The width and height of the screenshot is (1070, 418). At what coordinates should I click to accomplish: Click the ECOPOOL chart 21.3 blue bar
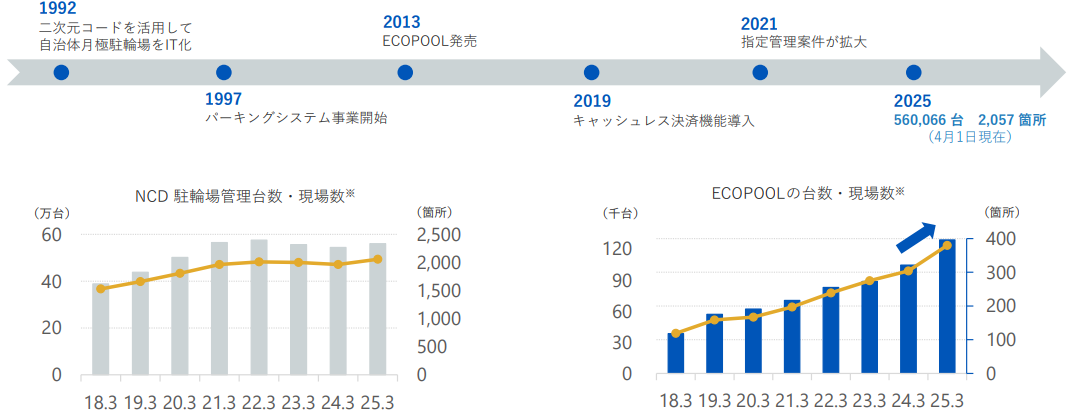[792, 337]
